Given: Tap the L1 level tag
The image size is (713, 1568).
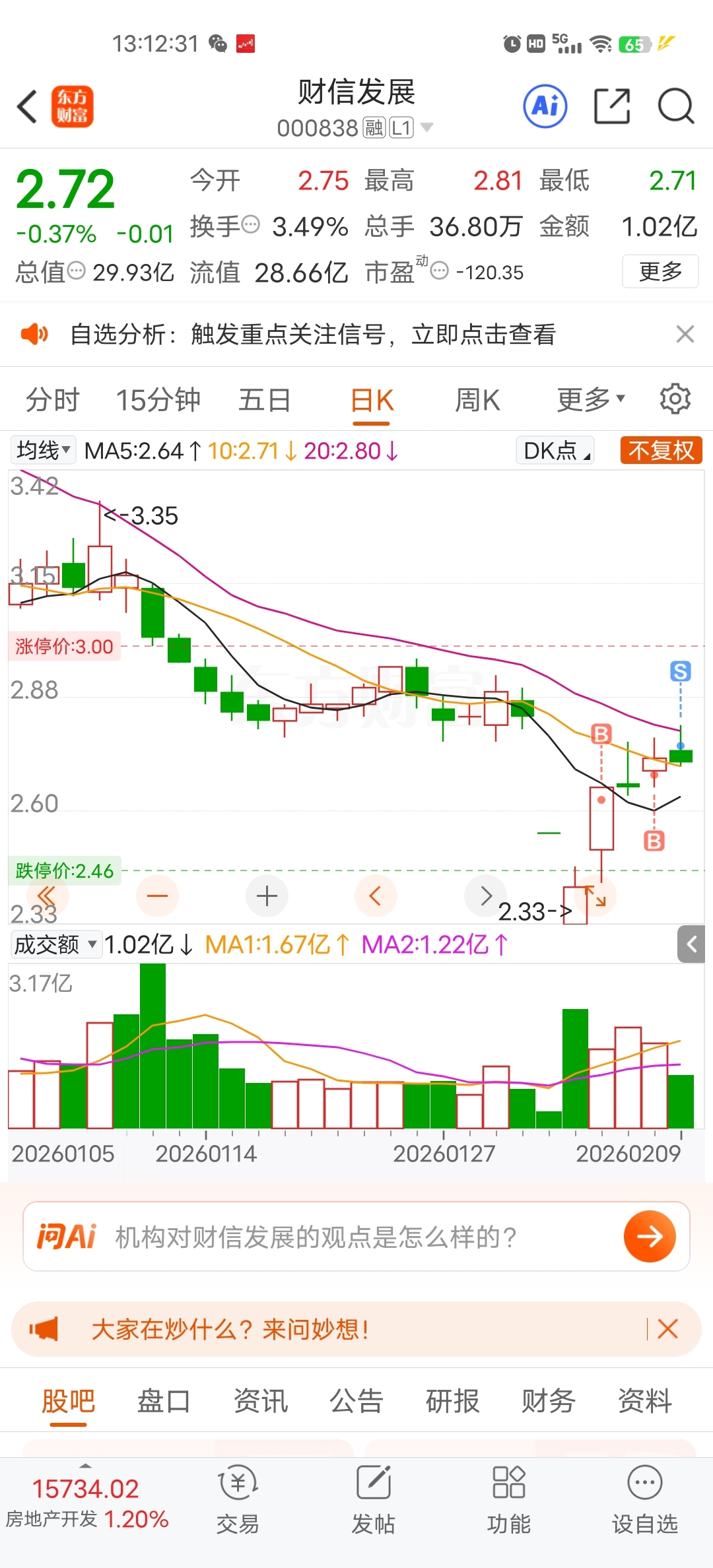Looking at the screenshot, I should pos(401,127).
